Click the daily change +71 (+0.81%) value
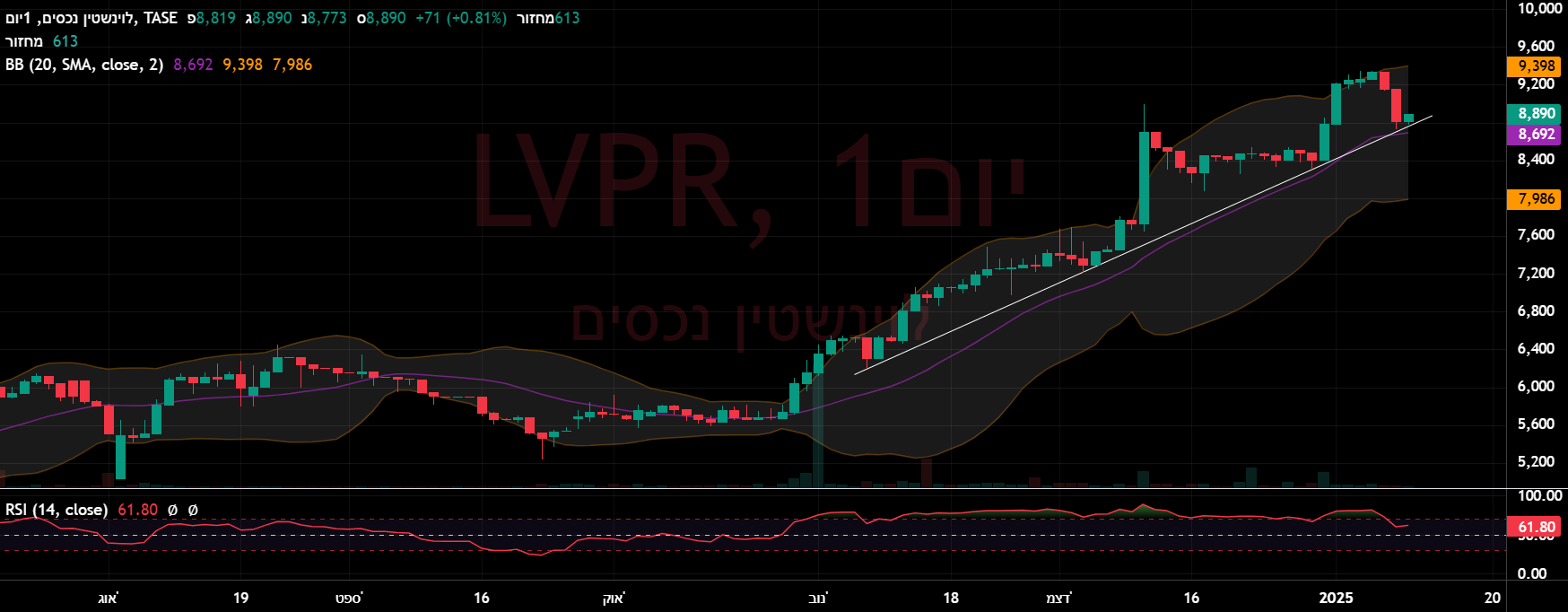This screenshot has width=1568, height=612. (x=461, y=18)
